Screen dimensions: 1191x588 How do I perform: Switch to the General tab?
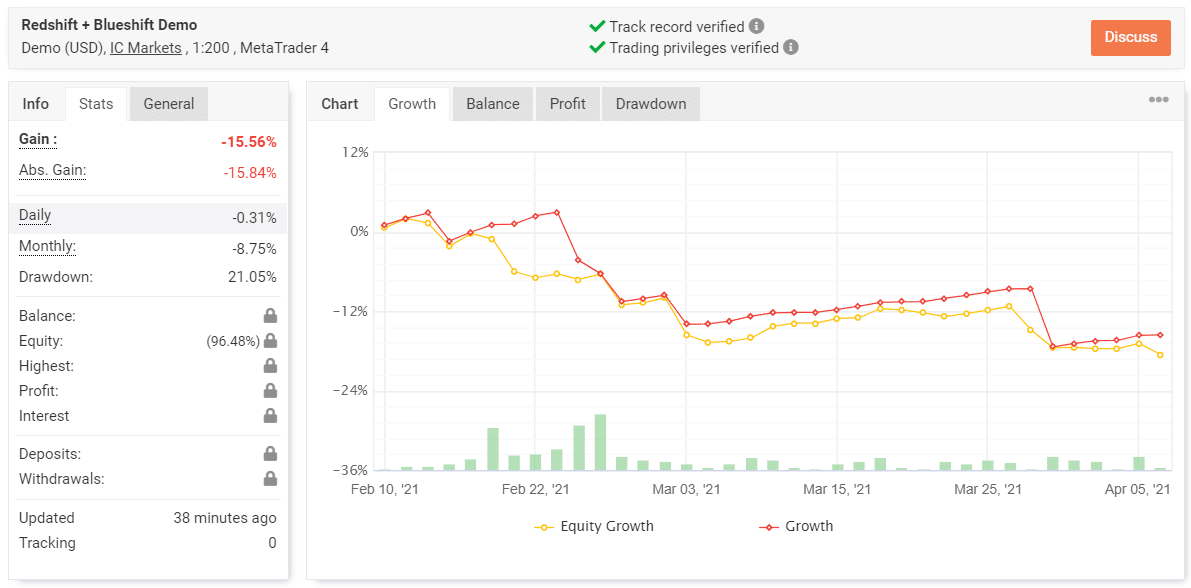169,104
